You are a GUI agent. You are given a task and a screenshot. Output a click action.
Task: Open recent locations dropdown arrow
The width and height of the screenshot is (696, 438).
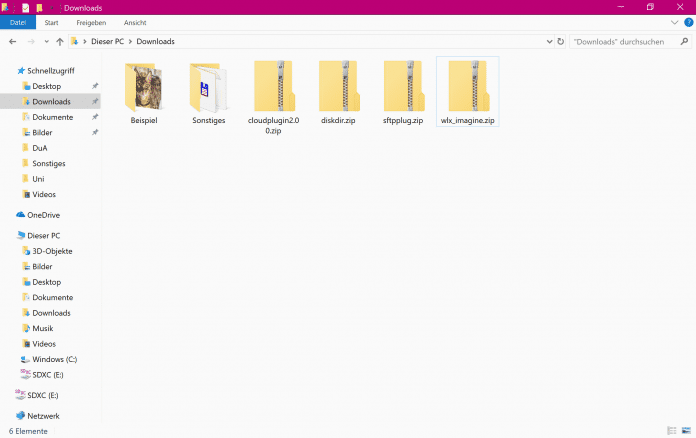[x=46, y=41]
